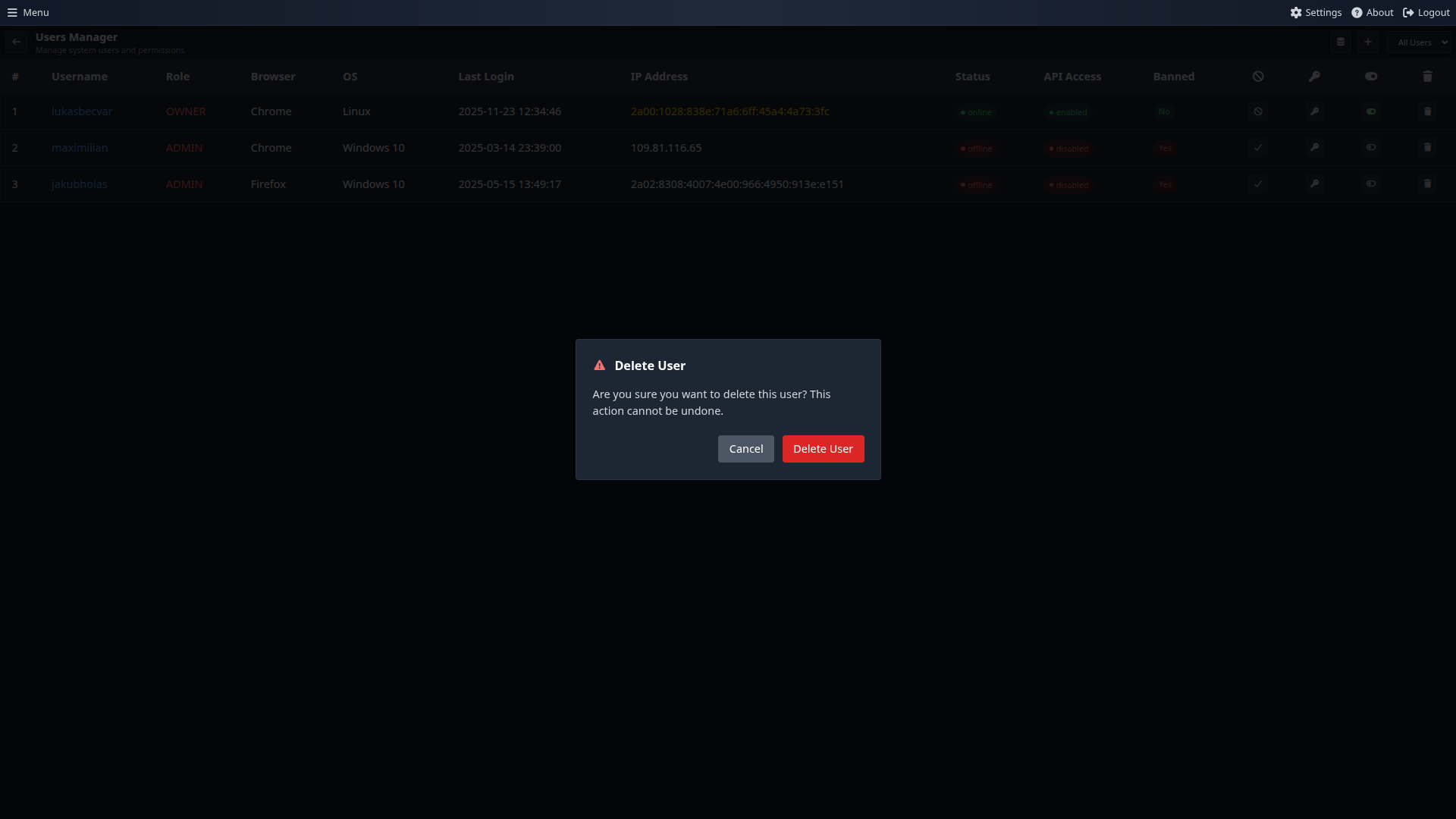
Task: Cancel the delete user dialog
Action: point(745,449)
